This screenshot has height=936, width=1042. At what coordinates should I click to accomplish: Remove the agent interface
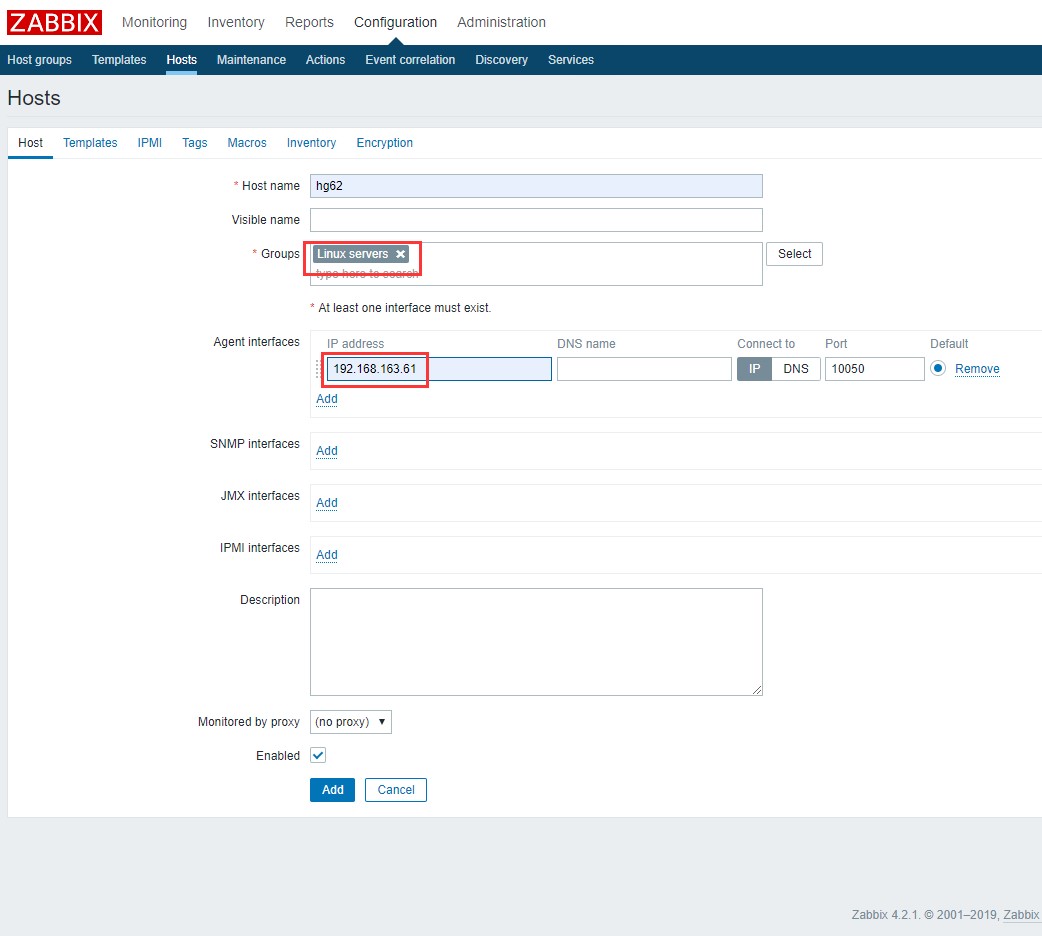977,369
